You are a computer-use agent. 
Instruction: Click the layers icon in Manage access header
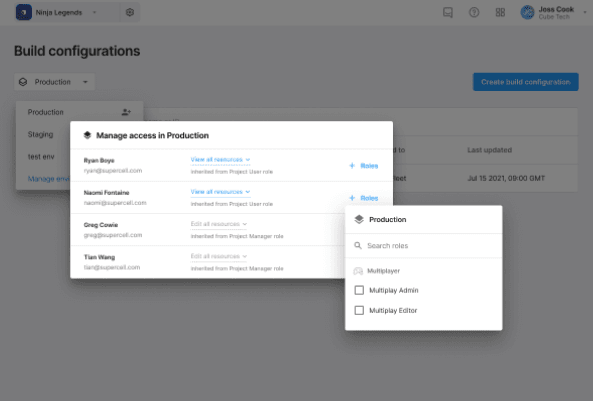pos(87,135)
